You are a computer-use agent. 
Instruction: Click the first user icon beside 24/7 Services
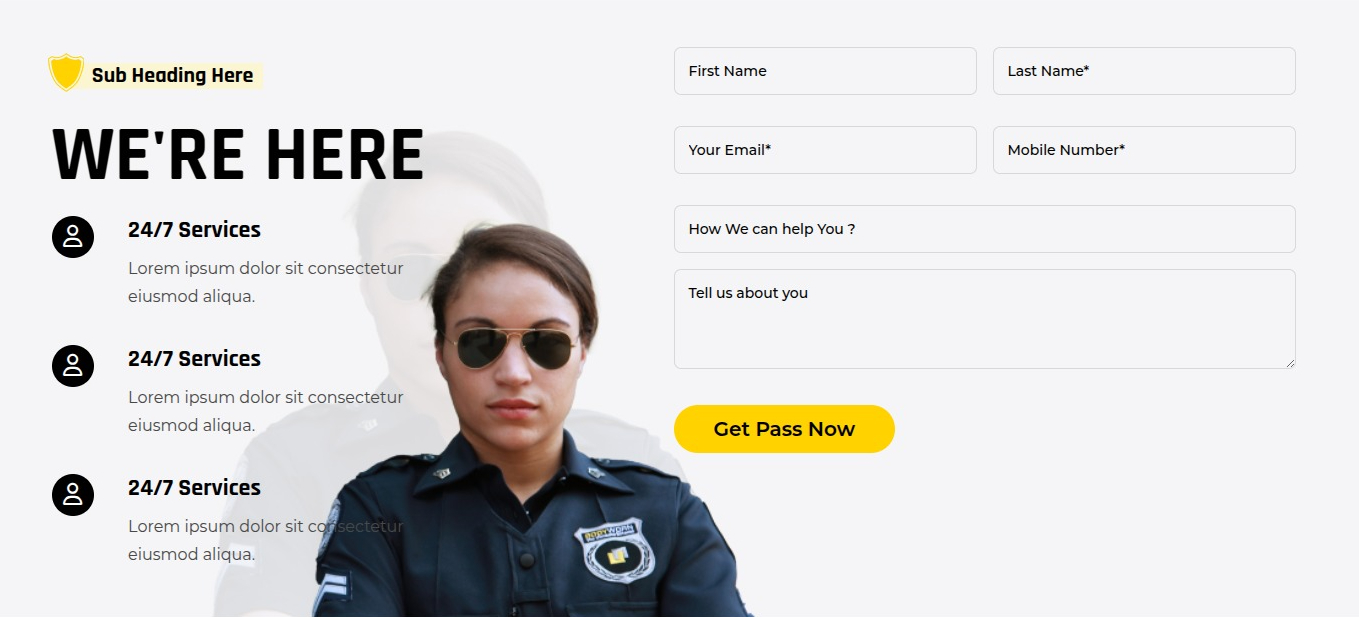(73, 237)
